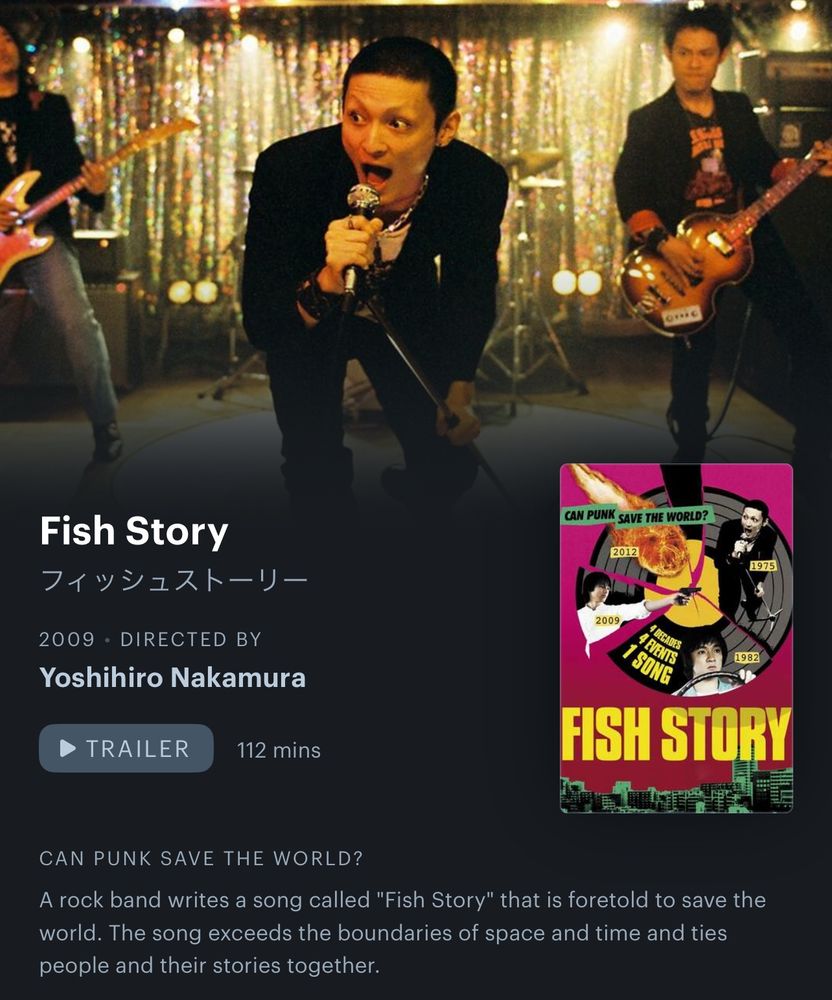Viewport: 832px width, 1000px height.
Task: Click the green cityscape at the poster bottom
Action: (676, 789)
